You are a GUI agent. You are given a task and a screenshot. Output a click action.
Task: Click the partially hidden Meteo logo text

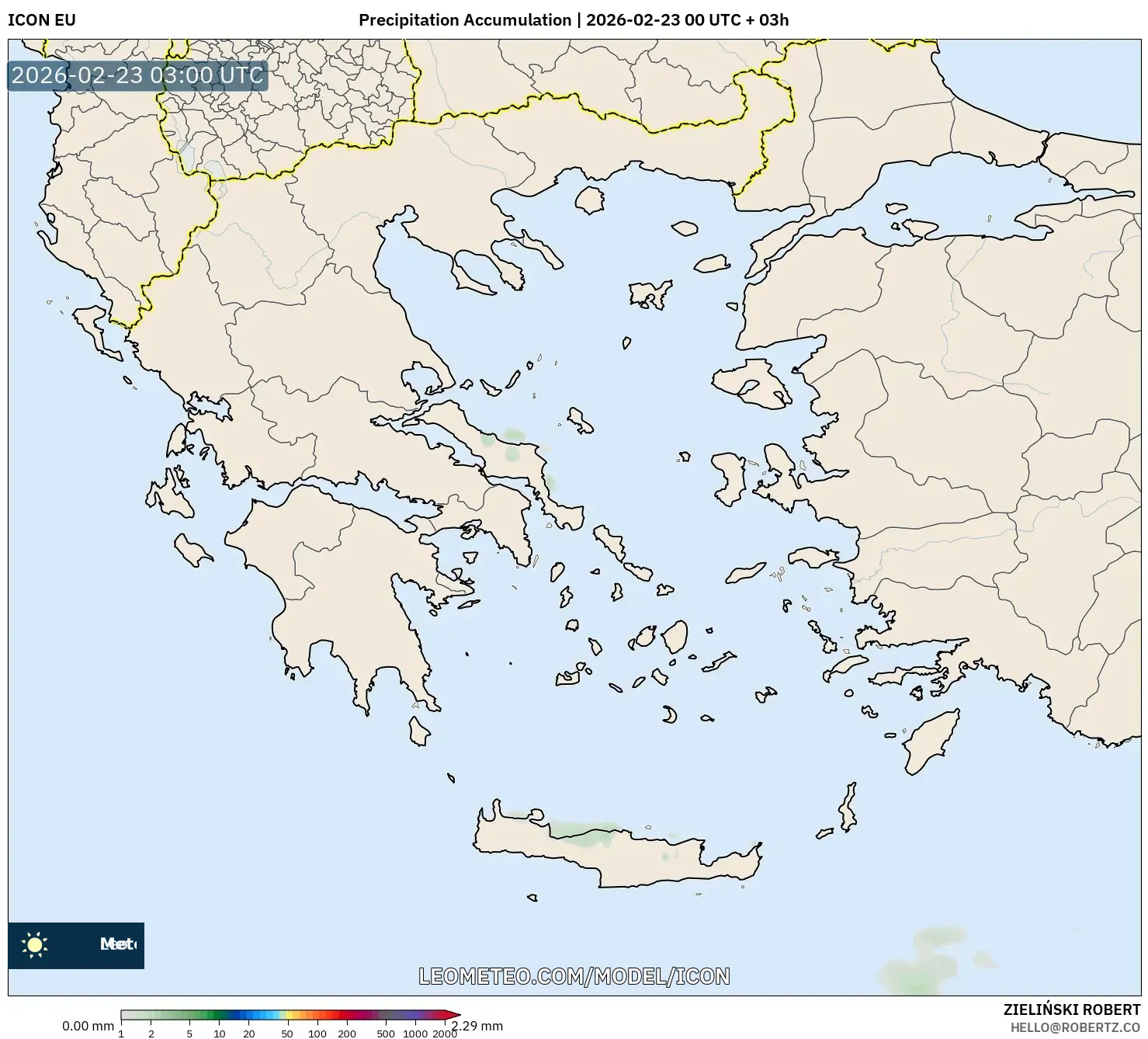[117, 944]
